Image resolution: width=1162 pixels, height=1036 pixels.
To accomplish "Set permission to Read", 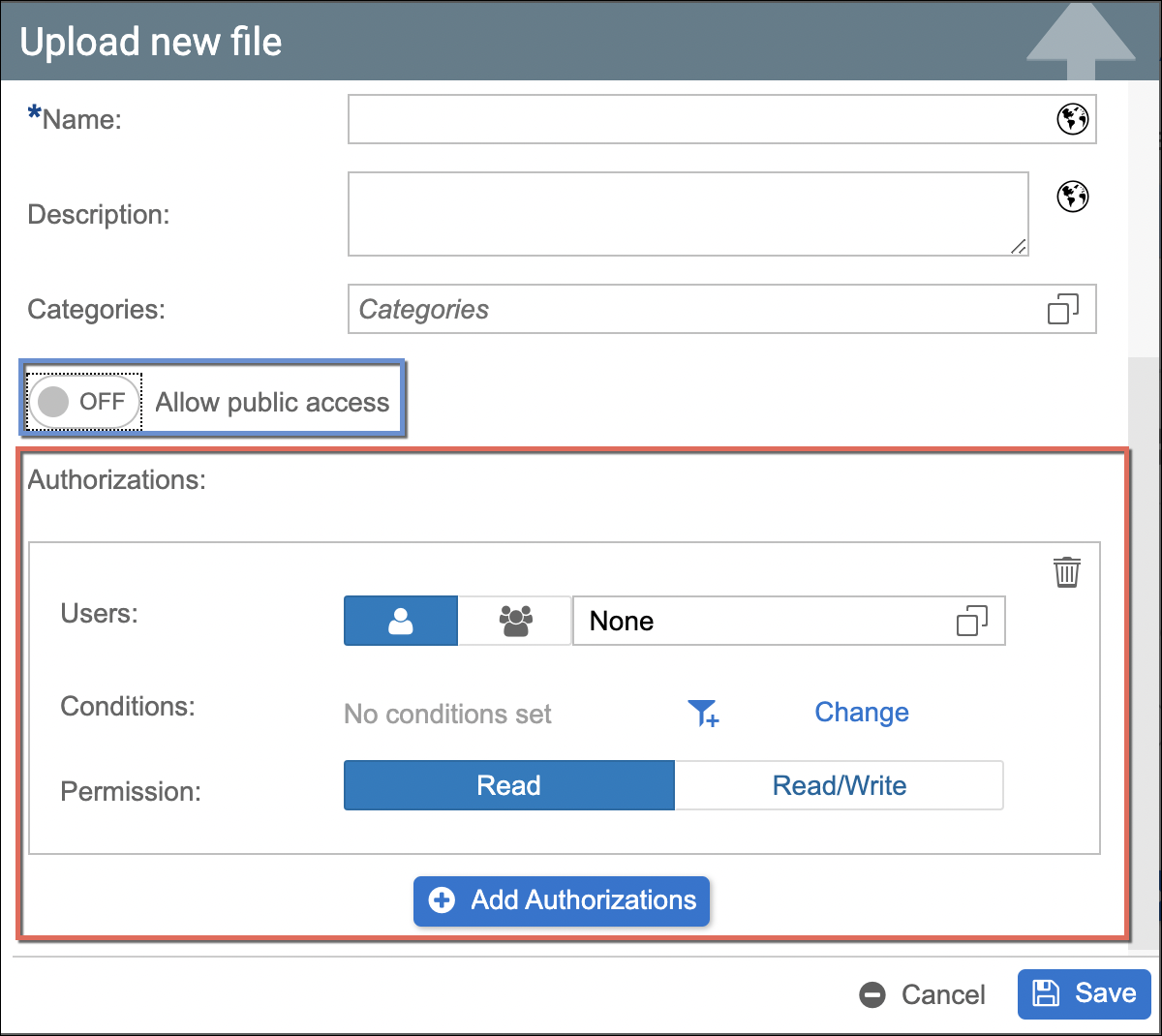I will pyautogui.click(x=508, y=785).
